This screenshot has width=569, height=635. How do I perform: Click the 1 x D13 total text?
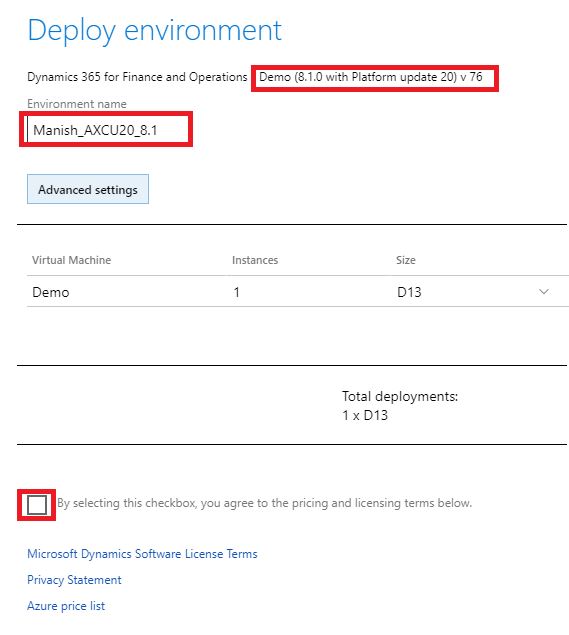point(365,415)
